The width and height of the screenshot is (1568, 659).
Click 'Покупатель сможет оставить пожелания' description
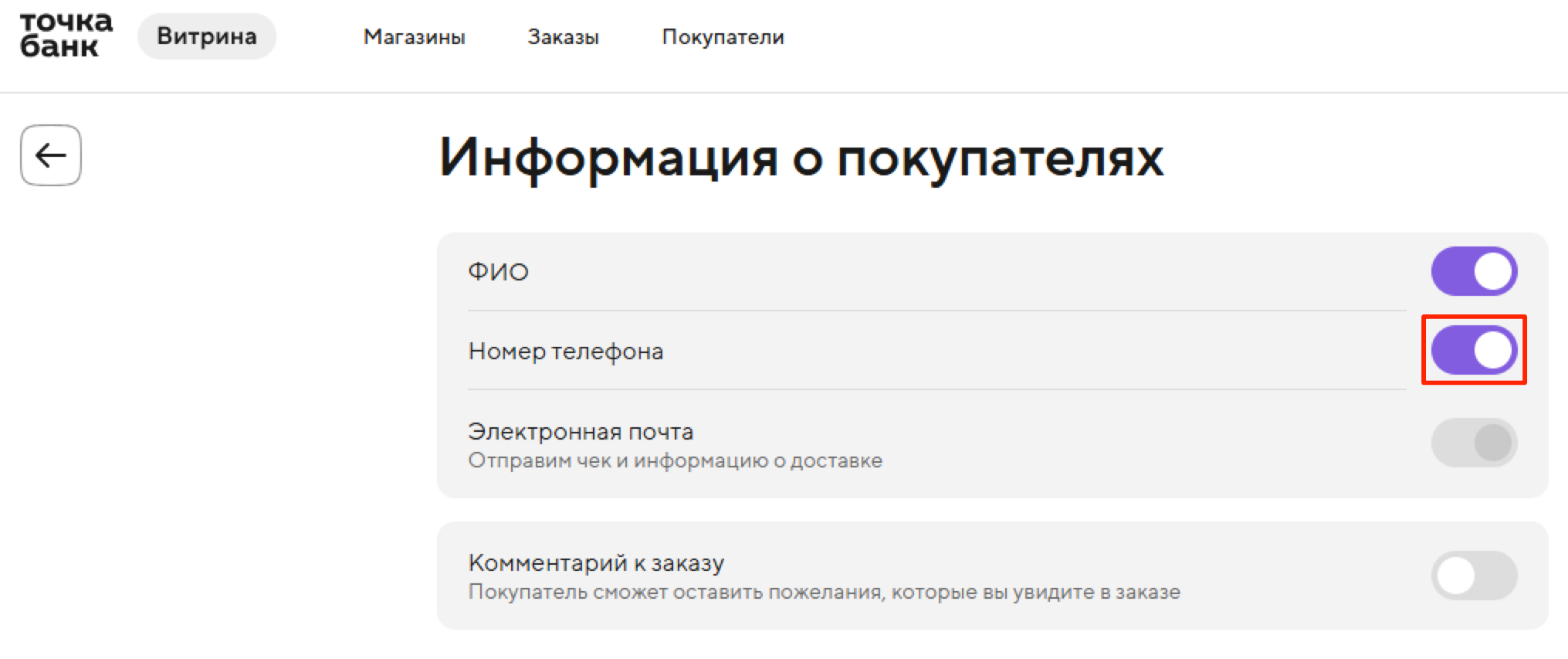pos(825,592)
